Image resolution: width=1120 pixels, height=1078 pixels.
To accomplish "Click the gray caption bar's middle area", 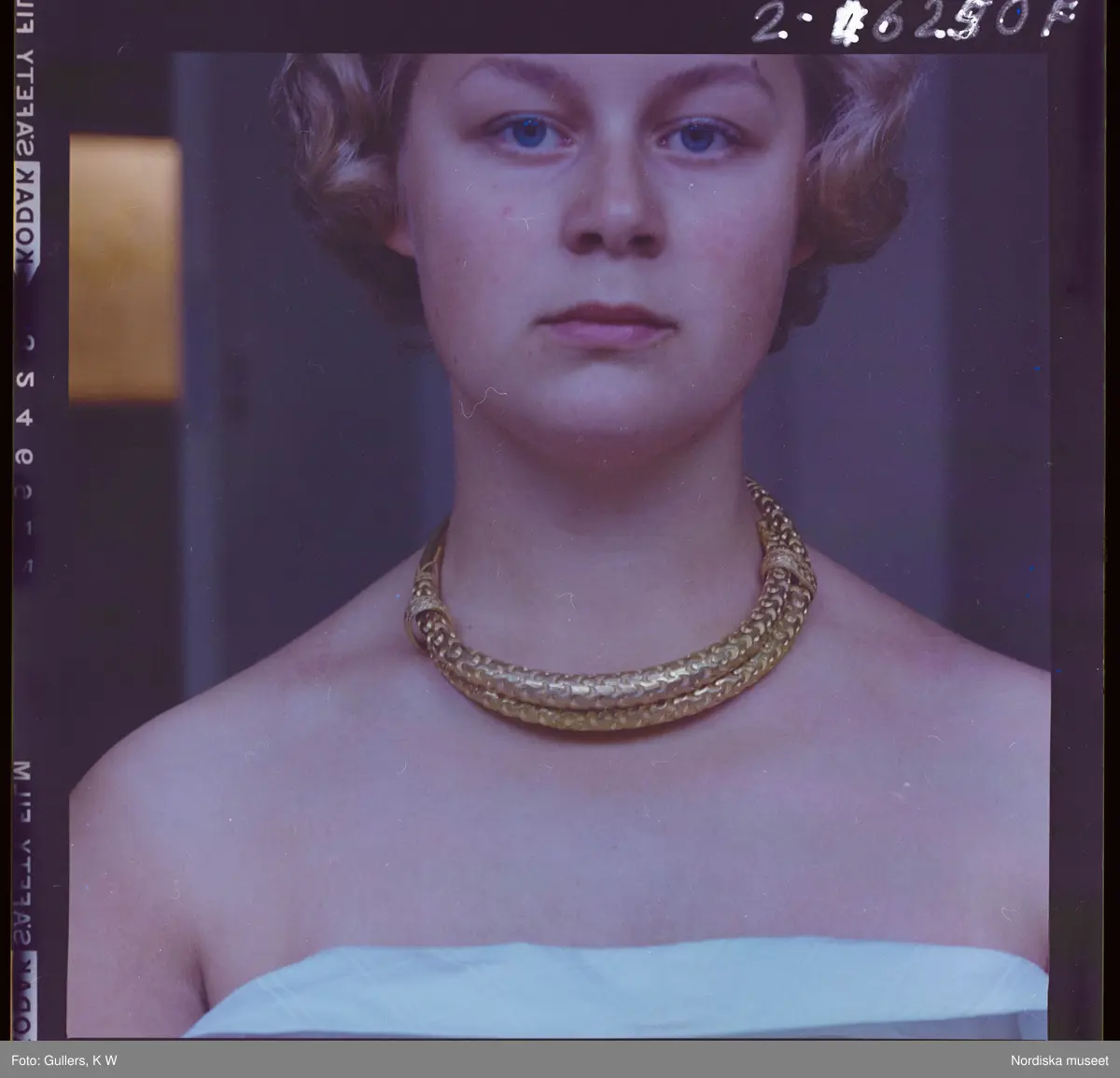I will 560,1061.
